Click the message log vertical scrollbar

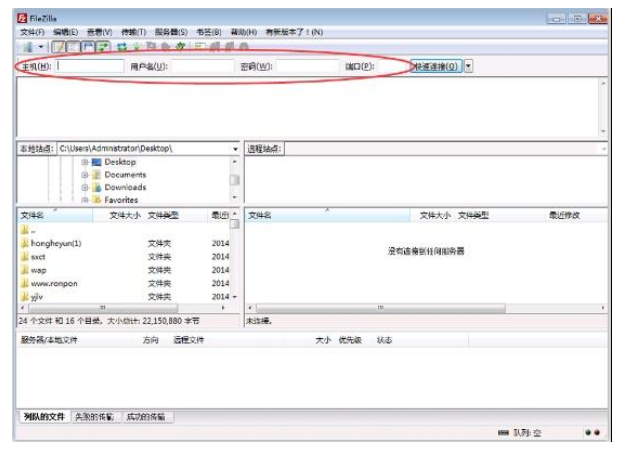[x=603, y=107]
